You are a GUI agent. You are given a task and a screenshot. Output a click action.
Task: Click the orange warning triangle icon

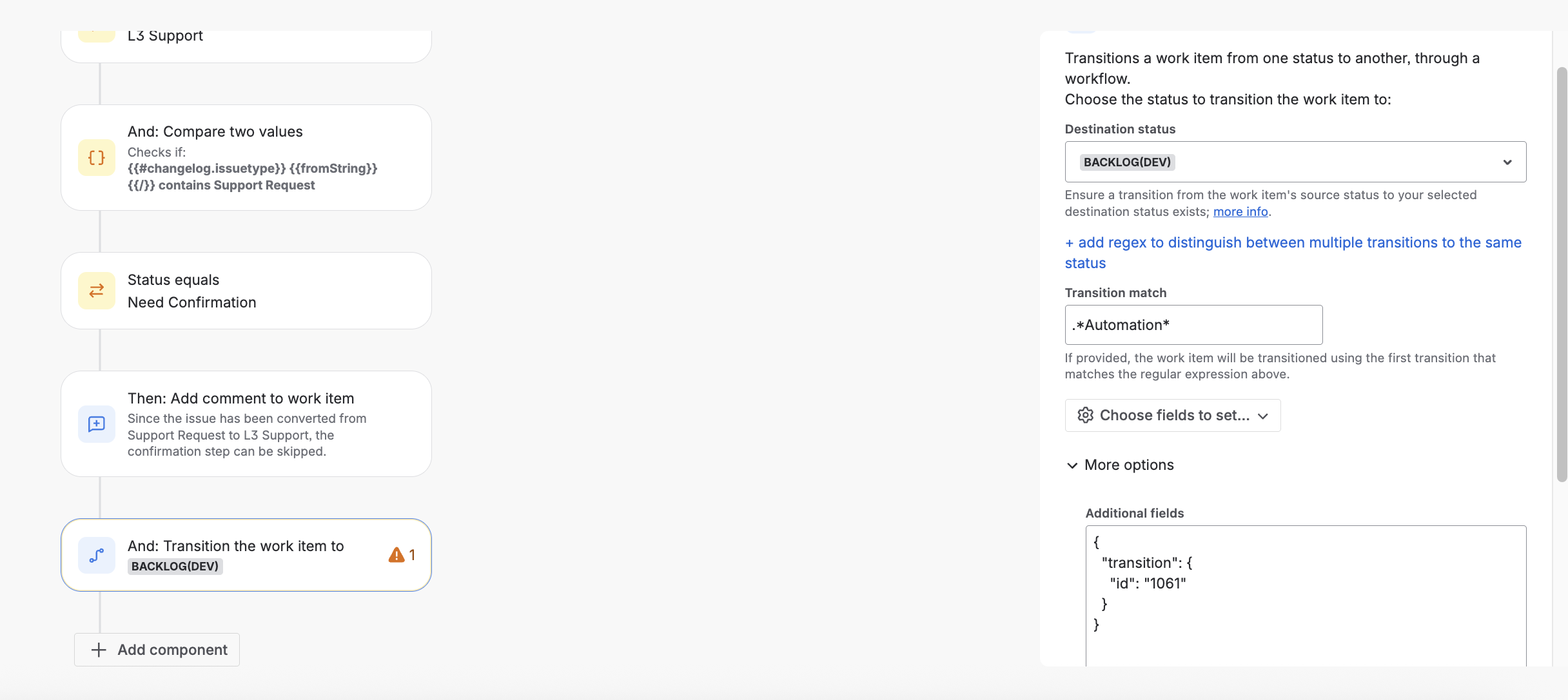397,555
